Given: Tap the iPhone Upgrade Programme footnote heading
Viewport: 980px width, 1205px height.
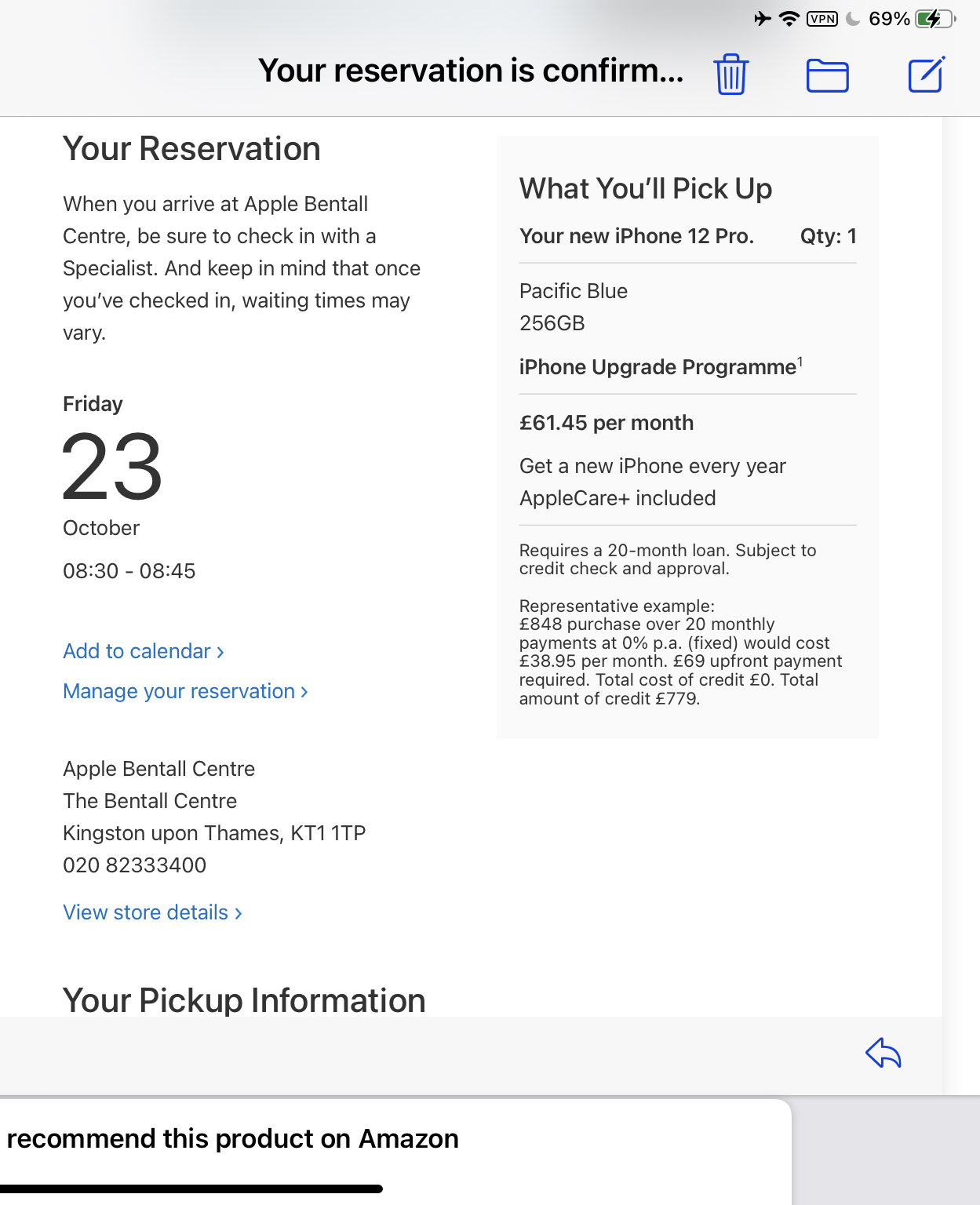Looking at the screenshot, I should click(x=661, y=367).
